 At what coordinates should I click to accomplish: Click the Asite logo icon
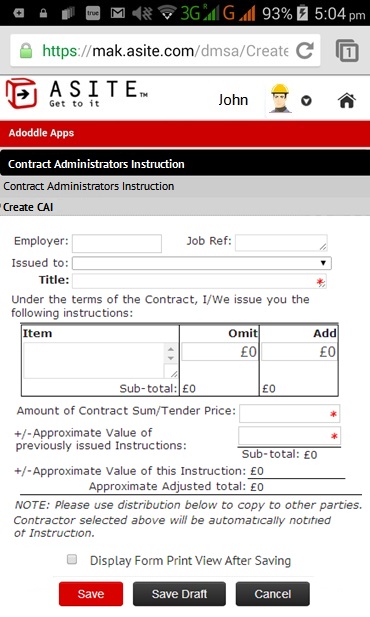22,94
